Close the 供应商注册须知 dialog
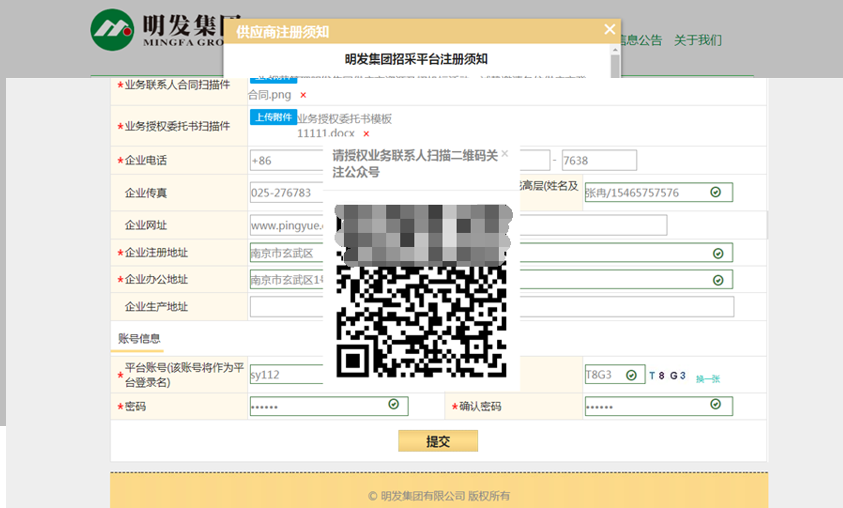The height and width of the screenshot is (508, 843). click(x=609, y=30)
